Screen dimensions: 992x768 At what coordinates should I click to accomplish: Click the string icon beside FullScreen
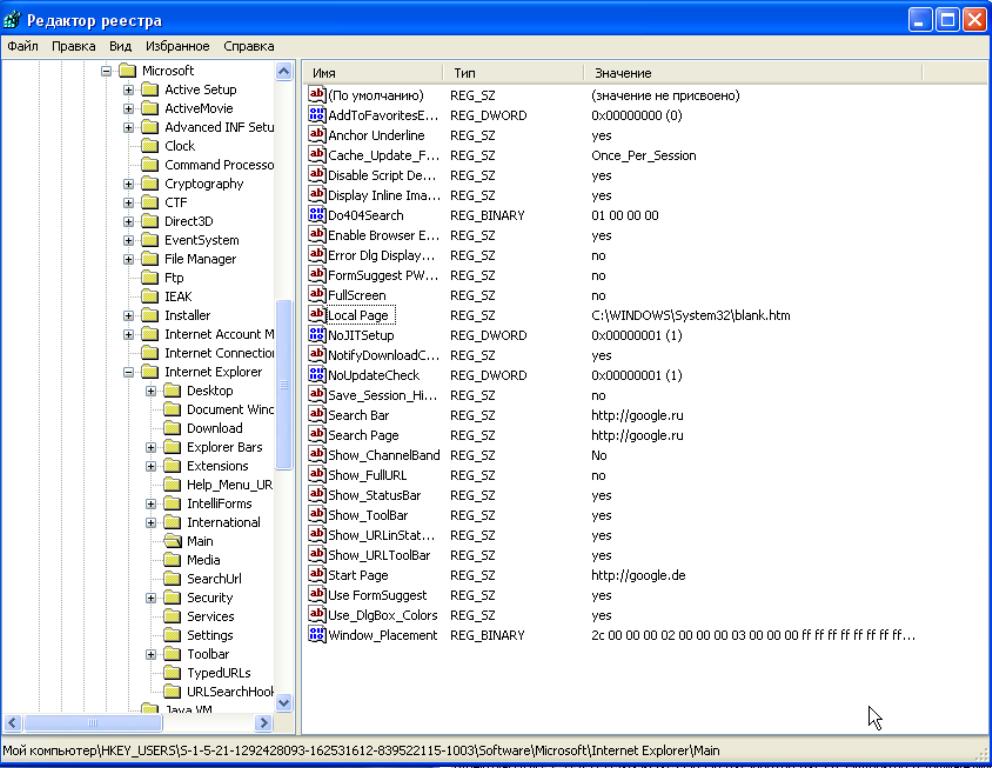click(316, 295)
